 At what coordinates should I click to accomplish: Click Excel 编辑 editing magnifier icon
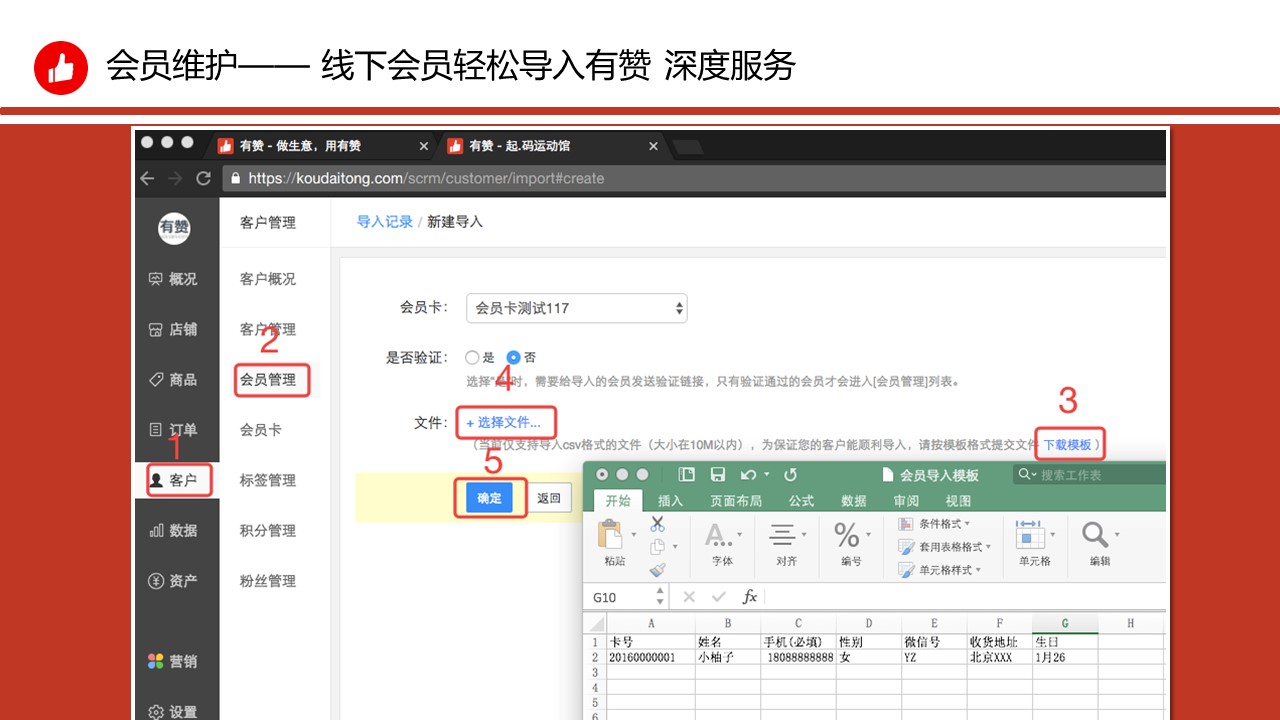click(1095, 535)
